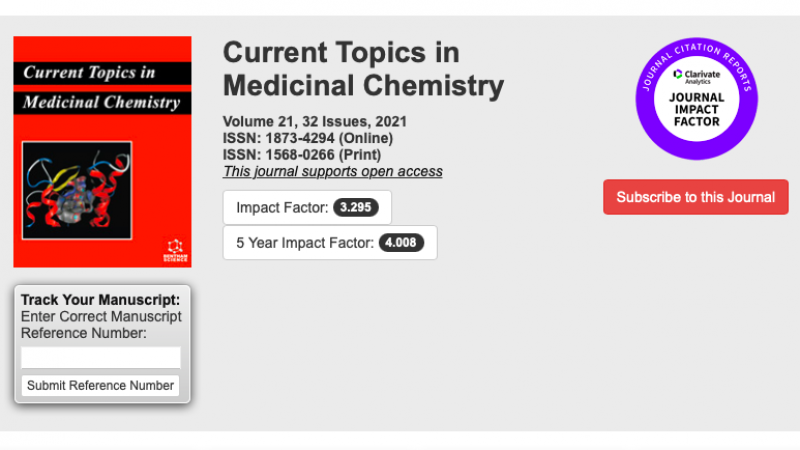
Task: Click the "Medicinal Chemistry" band on cover
Action: click(x=101, y=102)
